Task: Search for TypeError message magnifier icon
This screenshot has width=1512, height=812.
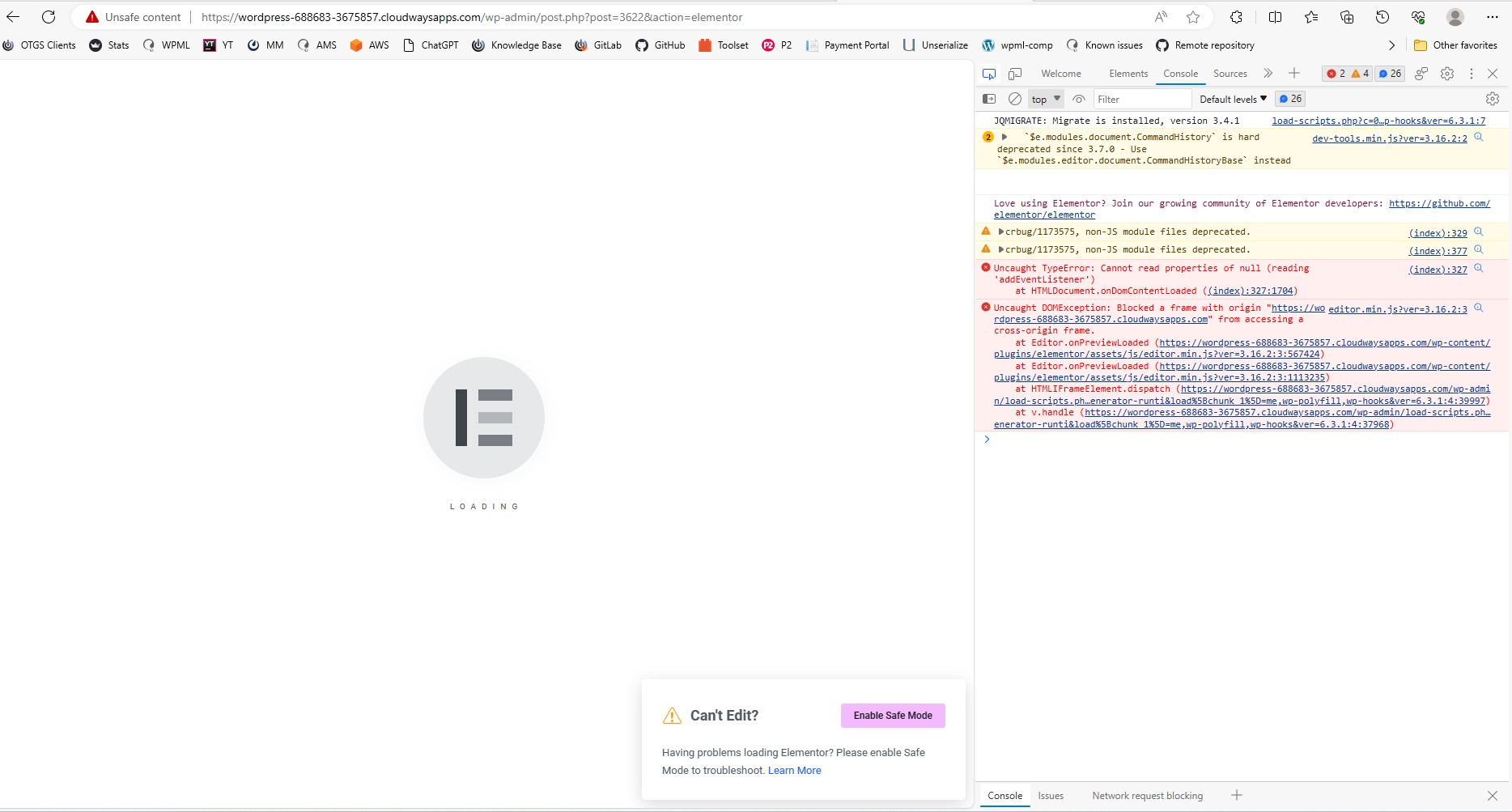Action: [1479, 268]
